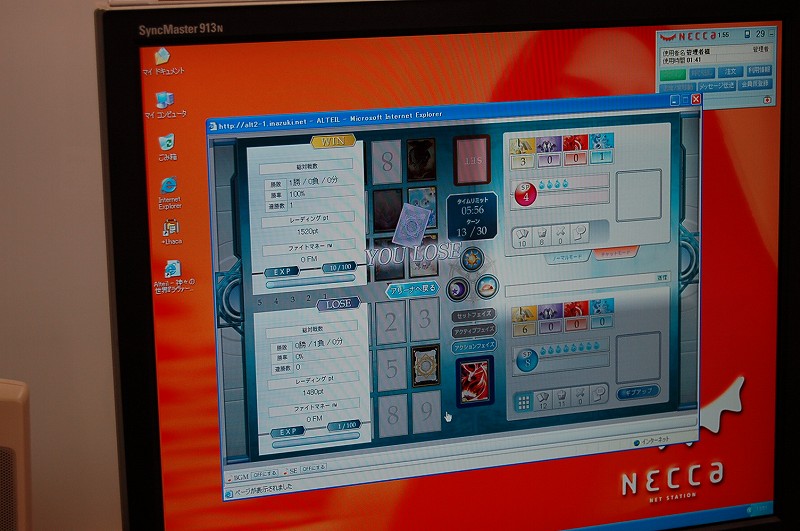Click the 注文 order button in Necca
This screenshot has height=531, width=800.
click(732, 72)
